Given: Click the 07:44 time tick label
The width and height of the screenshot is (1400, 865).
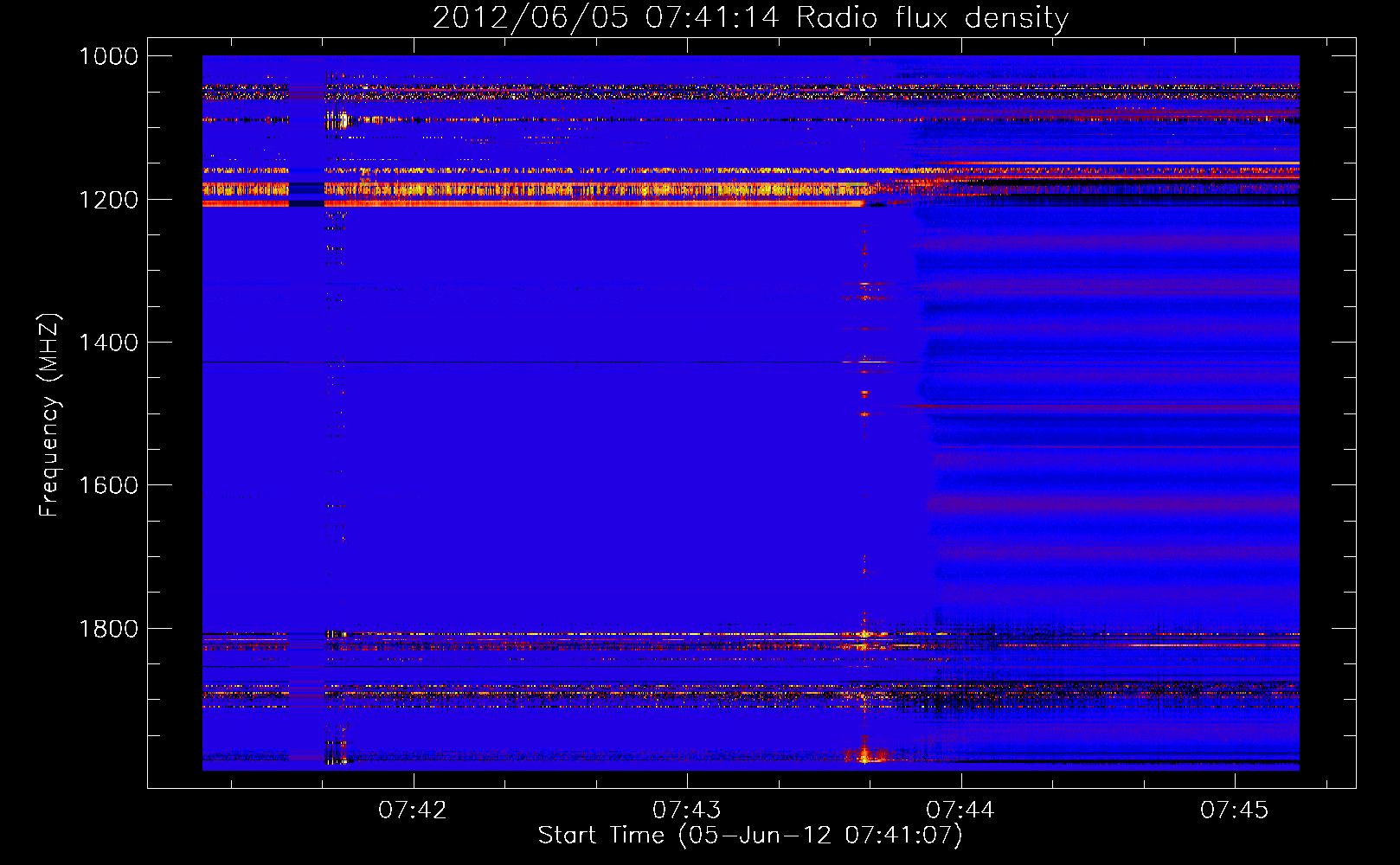Looking at the screenshot, I should 960,810.
